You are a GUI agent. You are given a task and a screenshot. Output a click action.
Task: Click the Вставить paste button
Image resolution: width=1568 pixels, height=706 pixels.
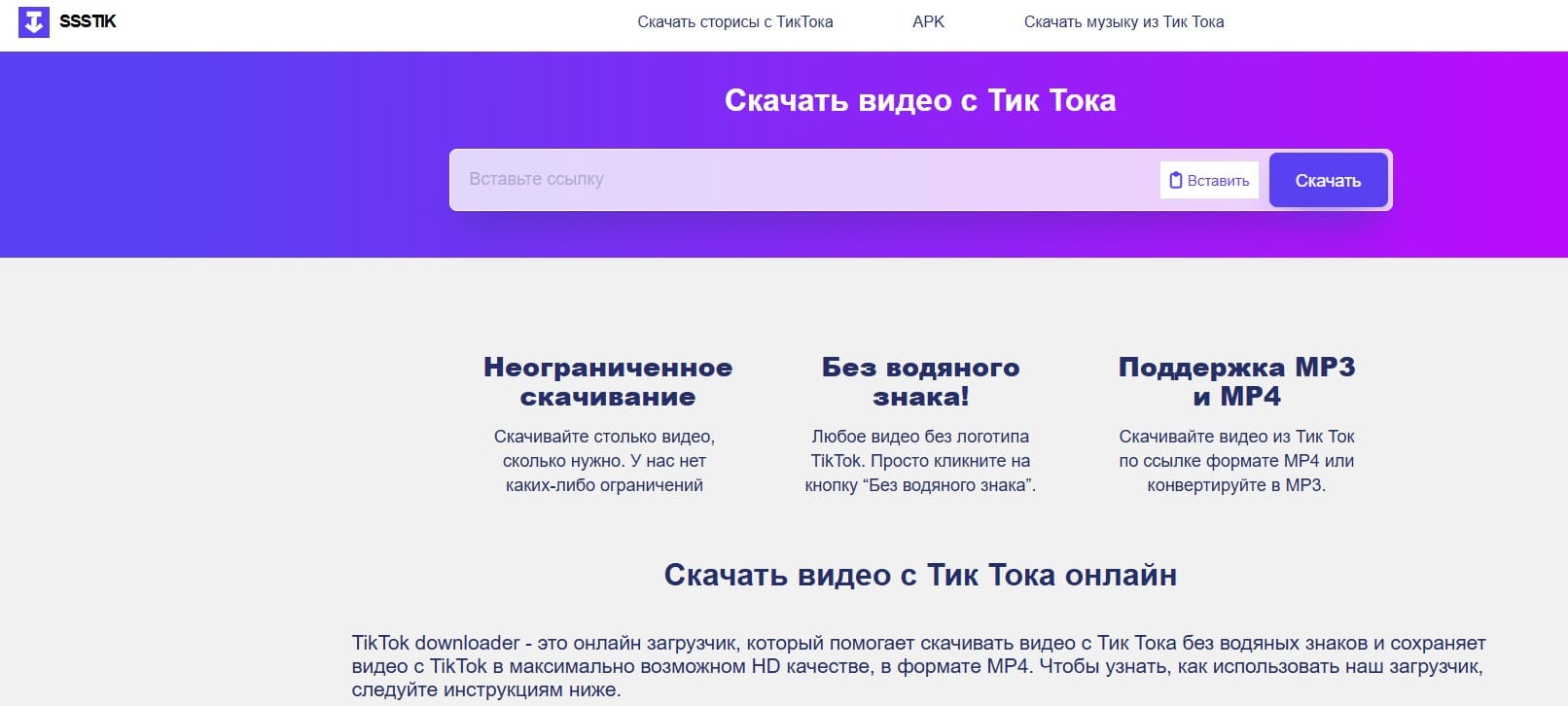coord(1209,180)
